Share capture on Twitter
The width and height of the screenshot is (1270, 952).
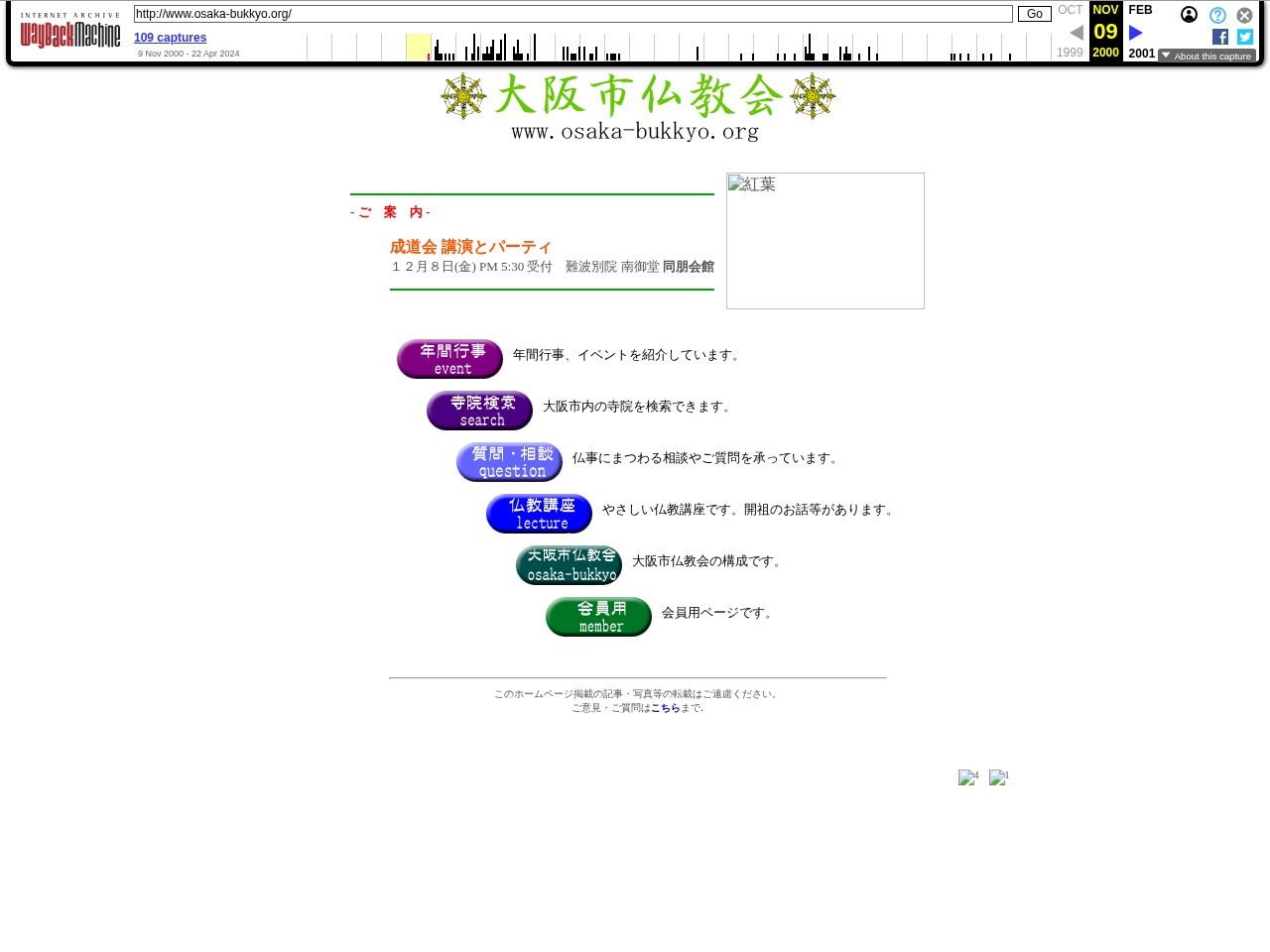[1245, 37]
